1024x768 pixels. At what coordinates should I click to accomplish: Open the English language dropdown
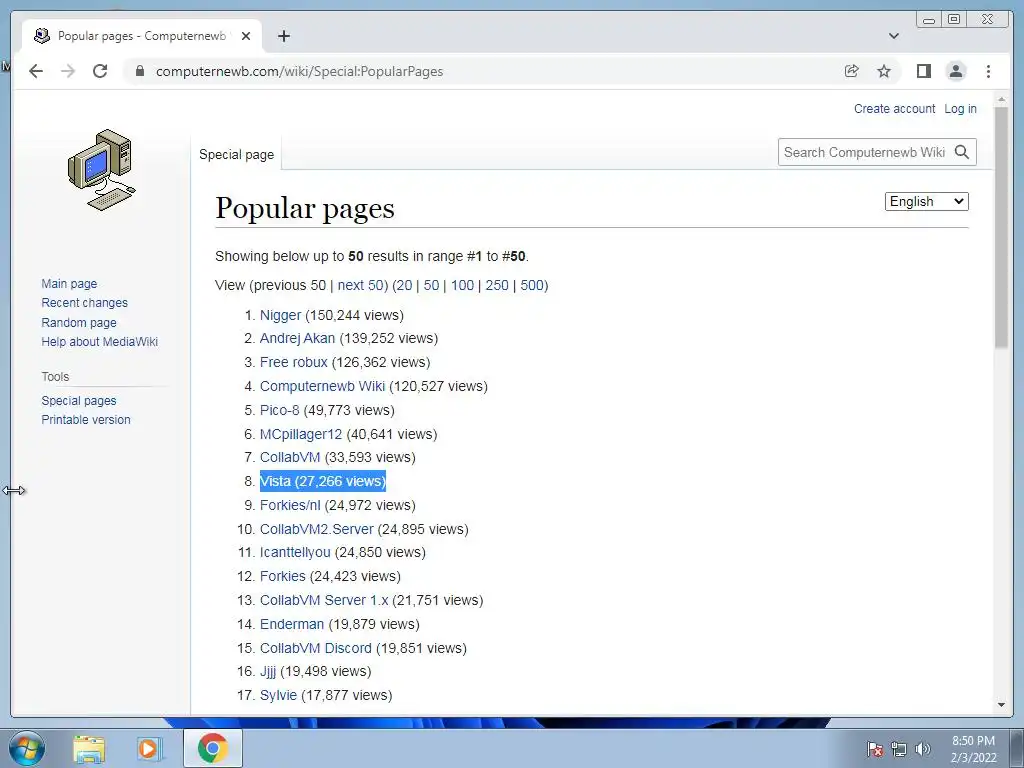(927, 201)
